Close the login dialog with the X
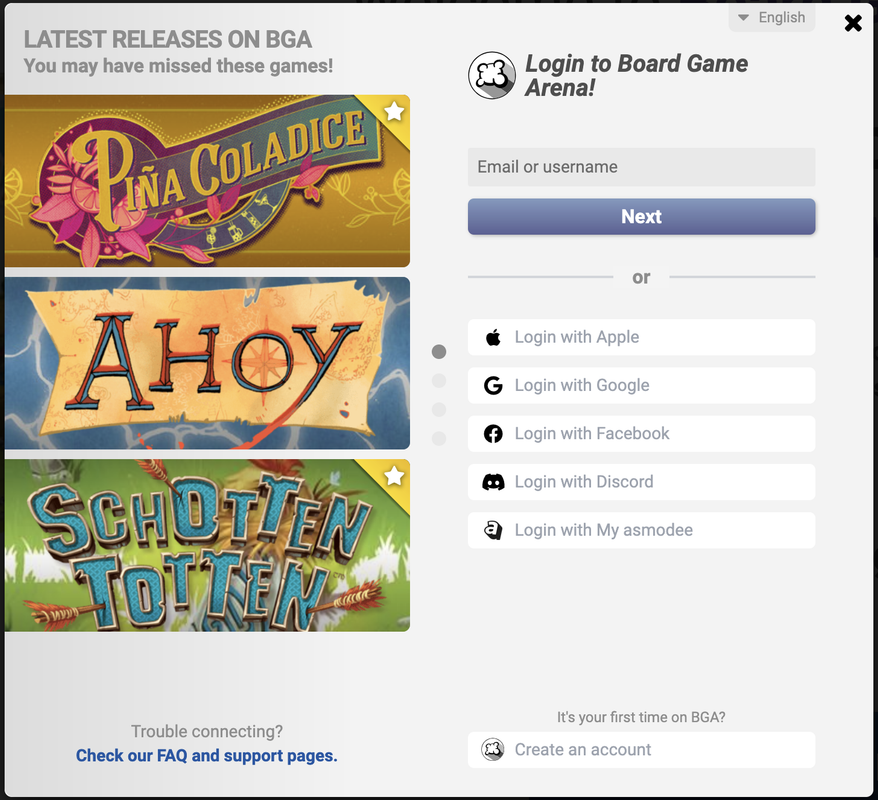 coord(853,23)
